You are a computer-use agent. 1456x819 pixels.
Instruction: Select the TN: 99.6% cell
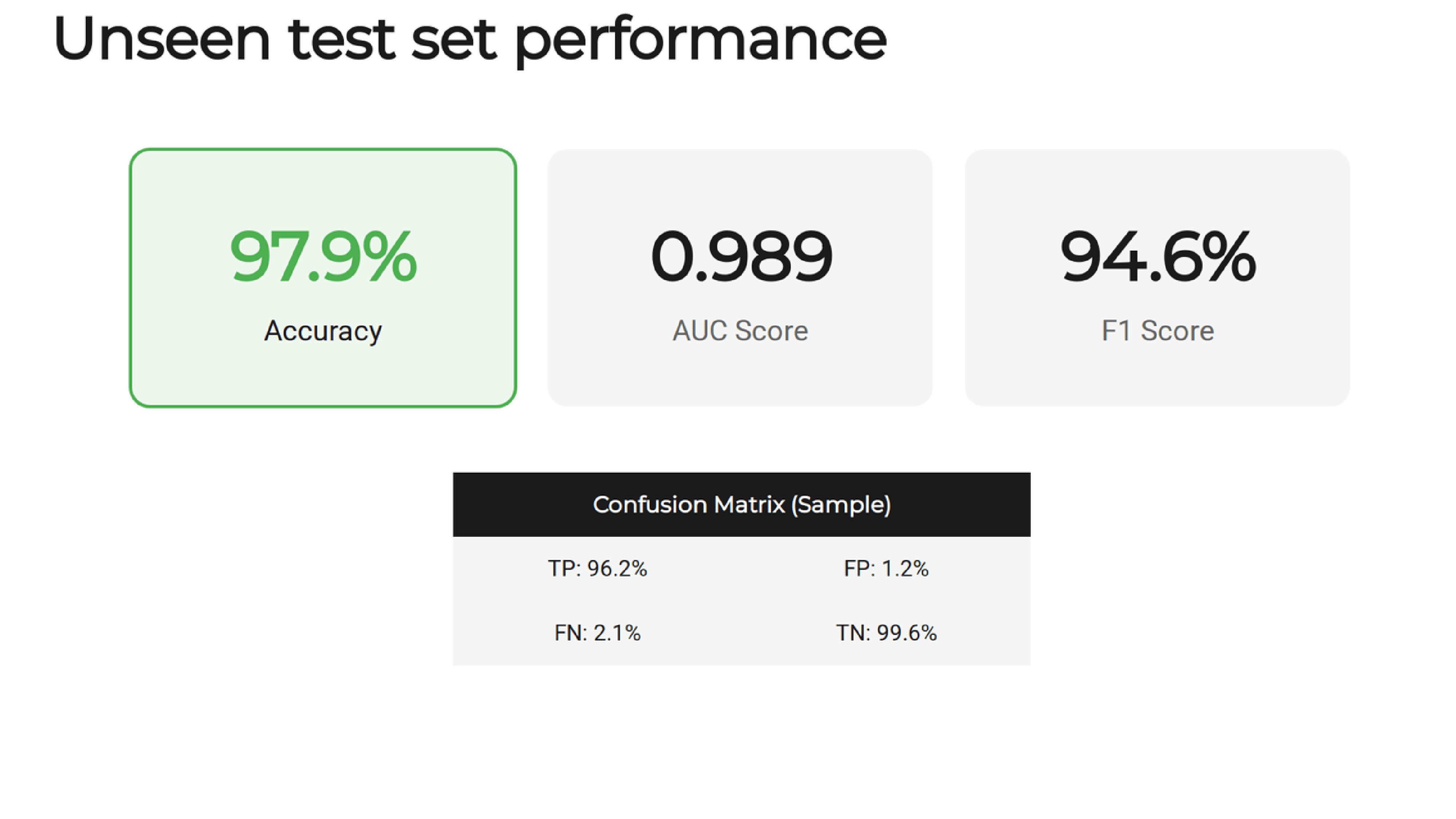(x=886, y=633)
